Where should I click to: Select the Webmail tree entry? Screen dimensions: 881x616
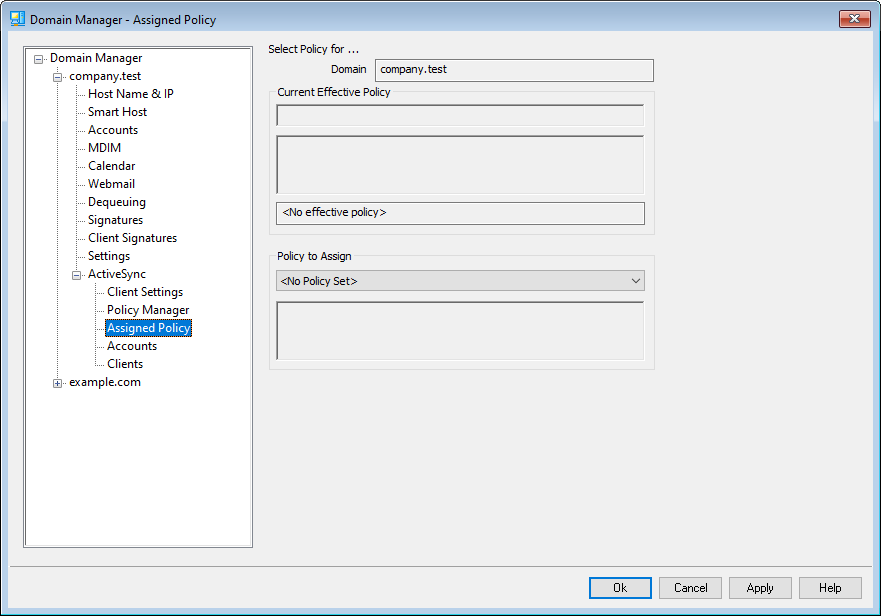[111, 184]
